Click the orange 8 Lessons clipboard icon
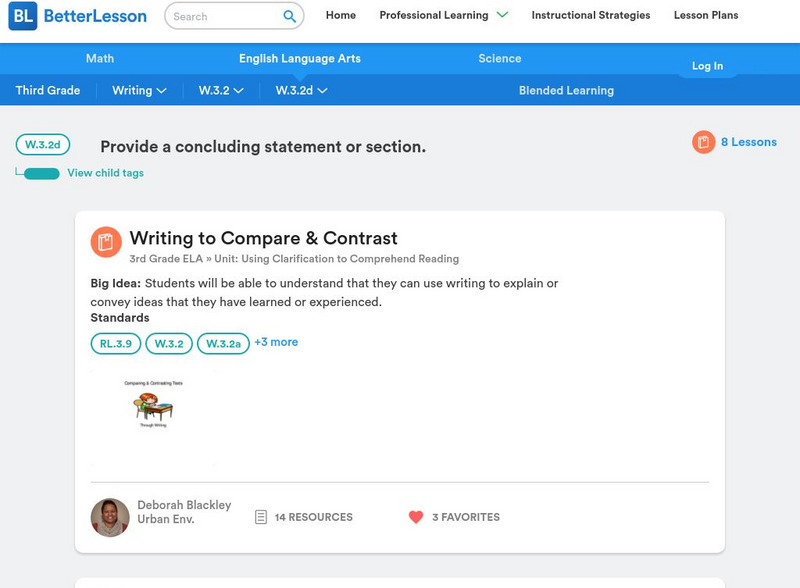 point(704,142)
